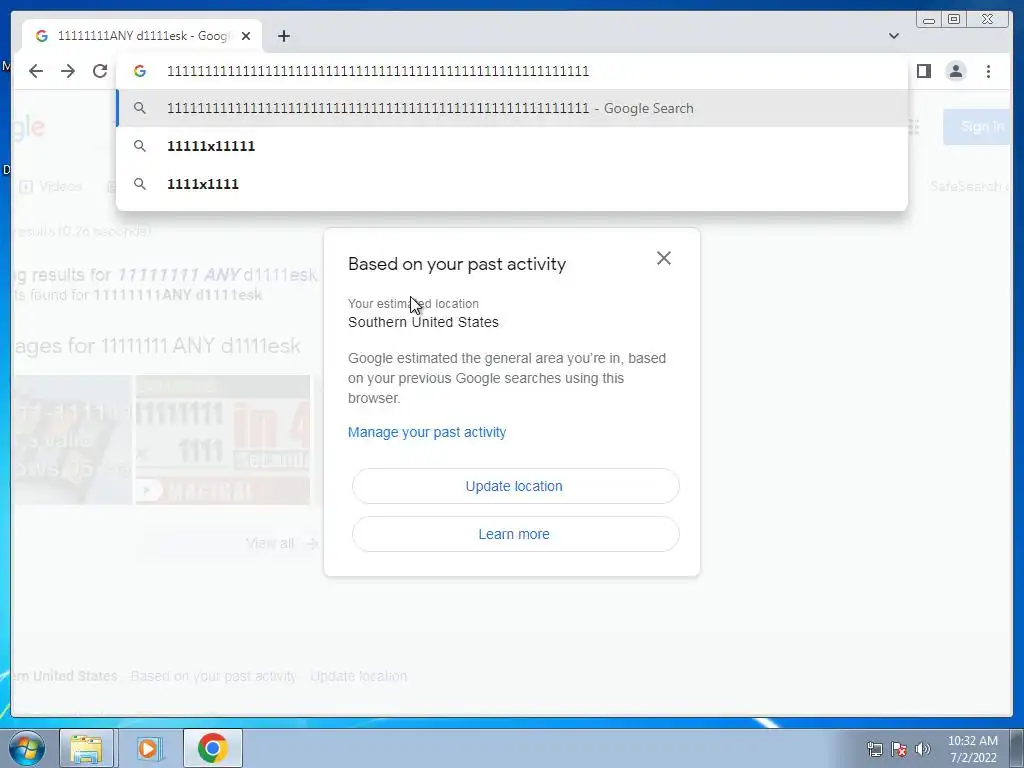The image size is (1024, 768).
Task: Click the Google G icon in the address bar
Action: (x=140, y=71)
